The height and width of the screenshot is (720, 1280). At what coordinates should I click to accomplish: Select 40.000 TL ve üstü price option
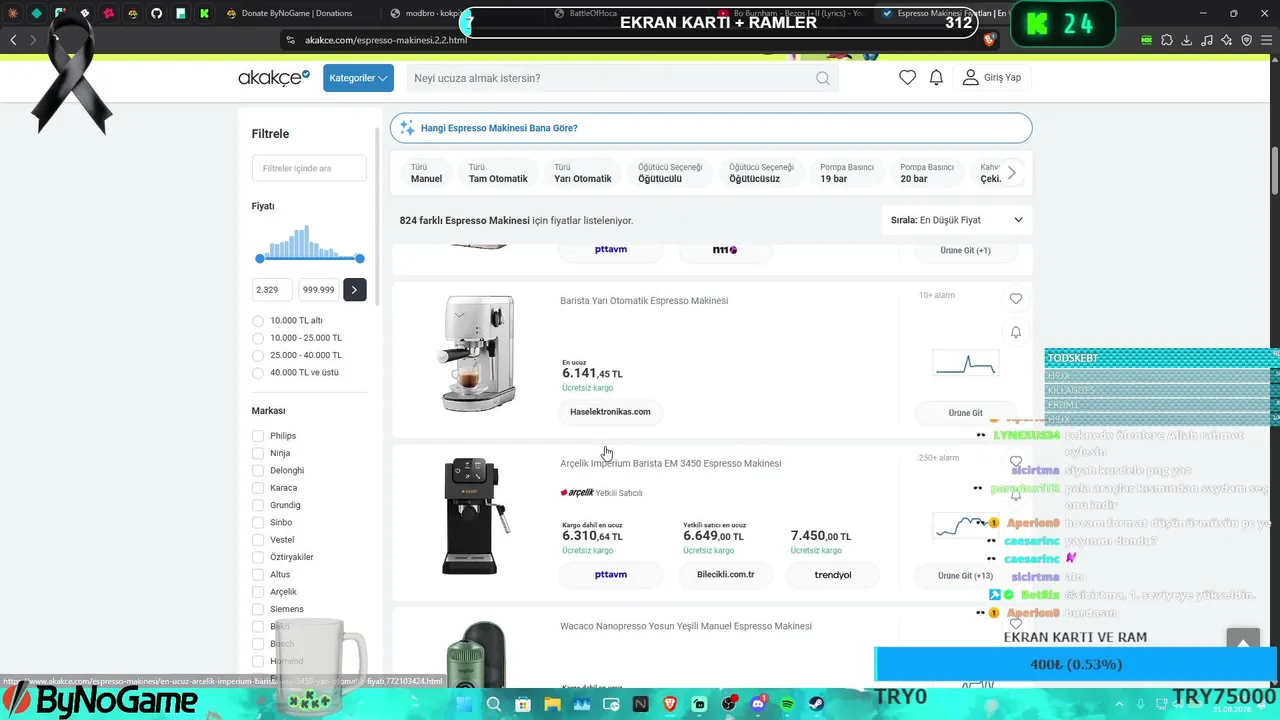coord(258,373)
